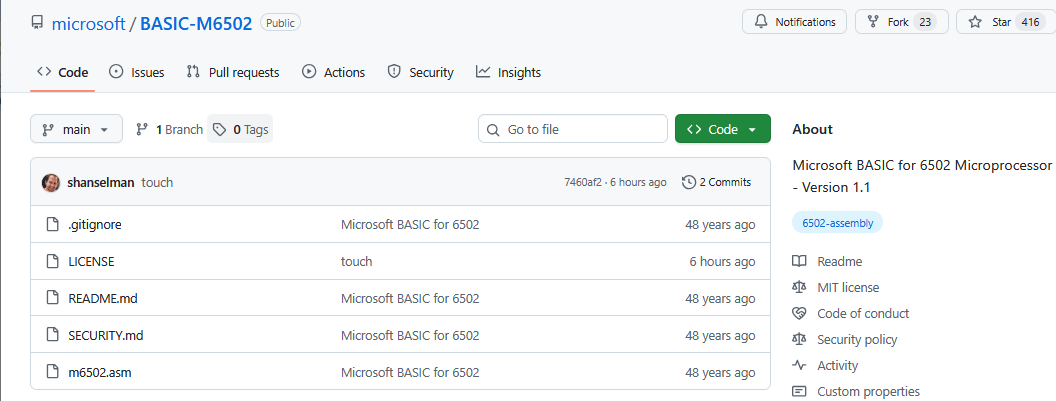
Task: Open the Activity sidebar link
Action: click(837, 365)
